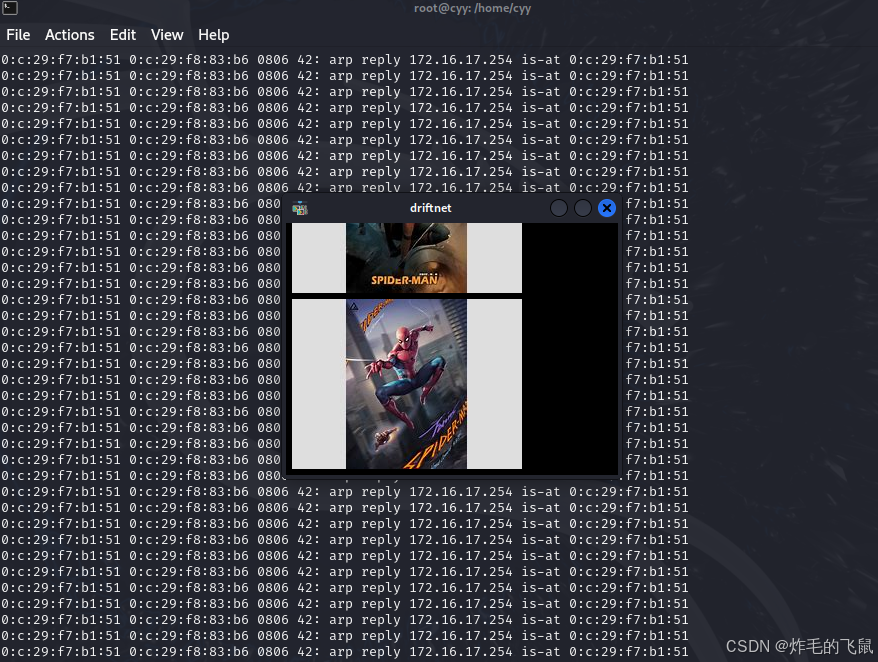Click the gray margin left of large poster

point(318,383)
